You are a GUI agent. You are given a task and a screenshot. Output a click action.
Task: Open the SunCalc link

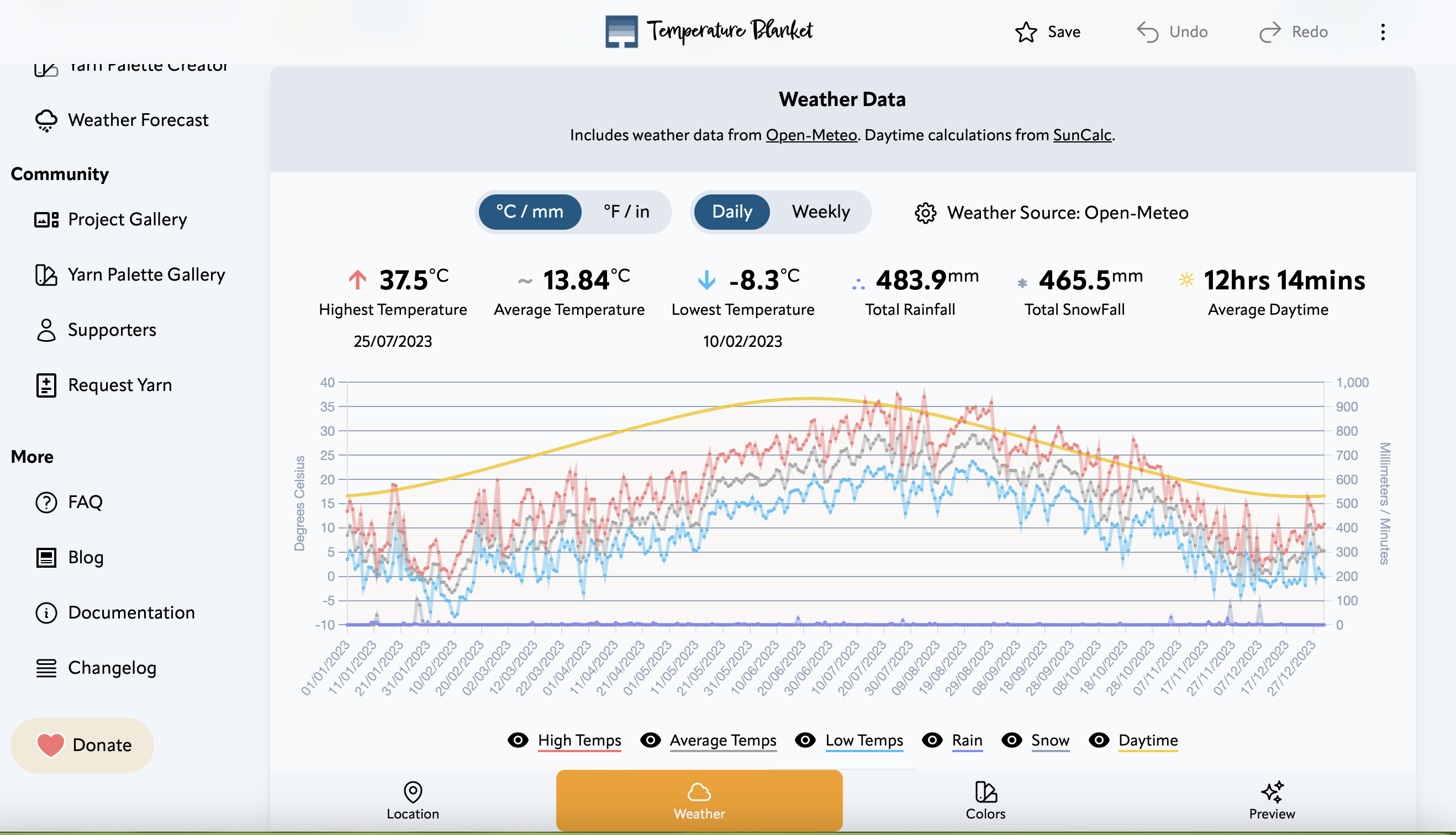pyautogui.click(x=1082, y=135)
